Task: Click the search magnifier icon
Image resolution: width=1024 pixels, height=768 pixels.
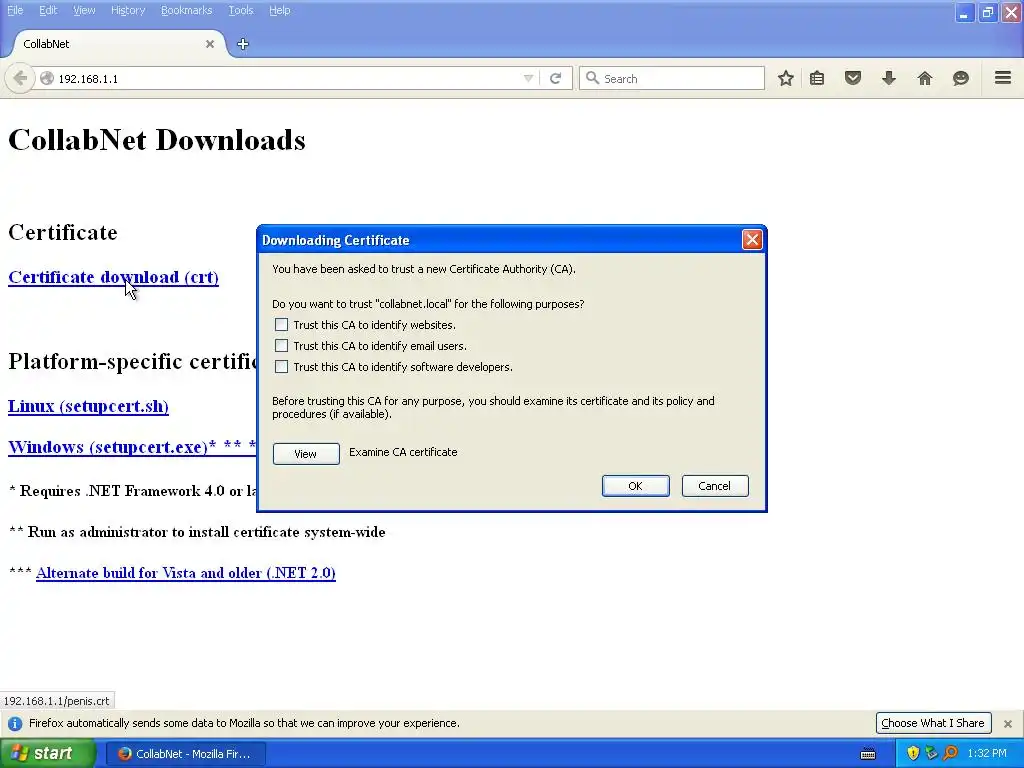Action: (592, 78)
